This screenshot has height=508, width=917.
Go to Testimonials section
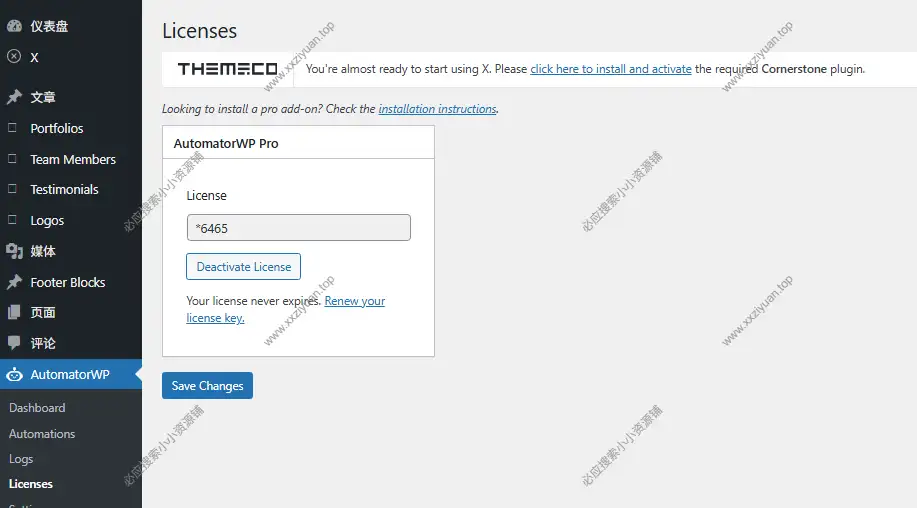[x=64, y=189]
